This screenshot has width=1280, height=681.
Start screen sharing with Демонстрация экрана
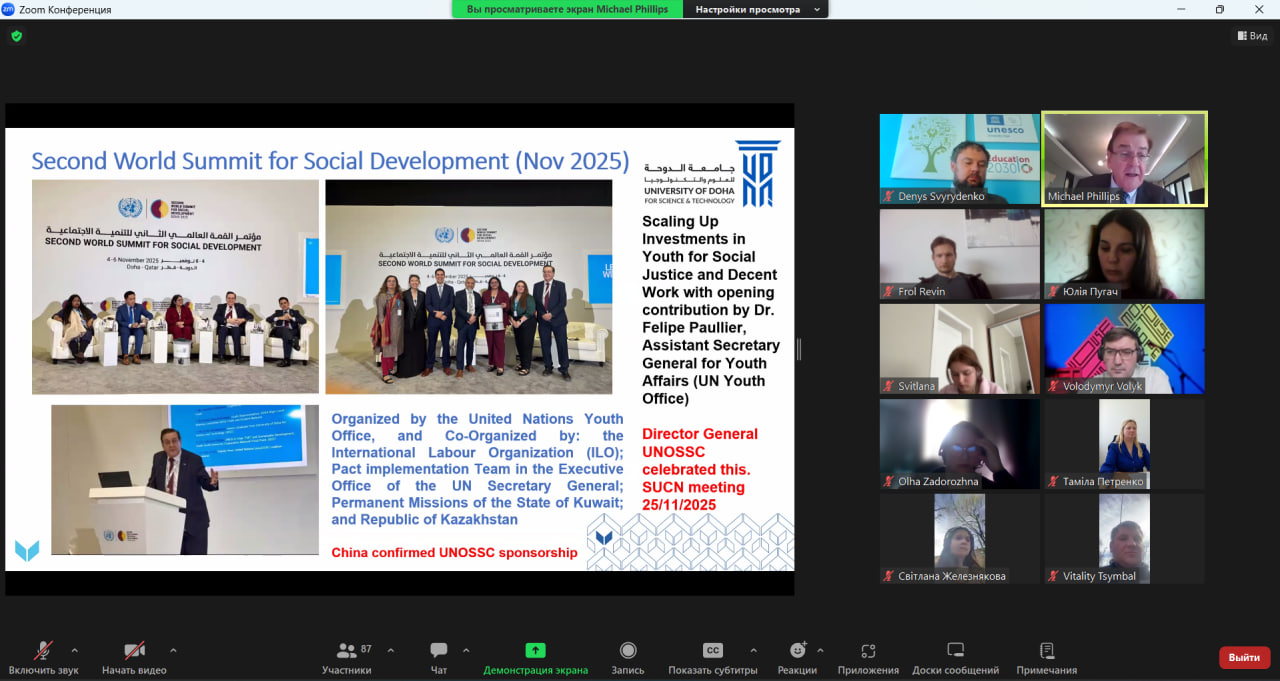535,656
